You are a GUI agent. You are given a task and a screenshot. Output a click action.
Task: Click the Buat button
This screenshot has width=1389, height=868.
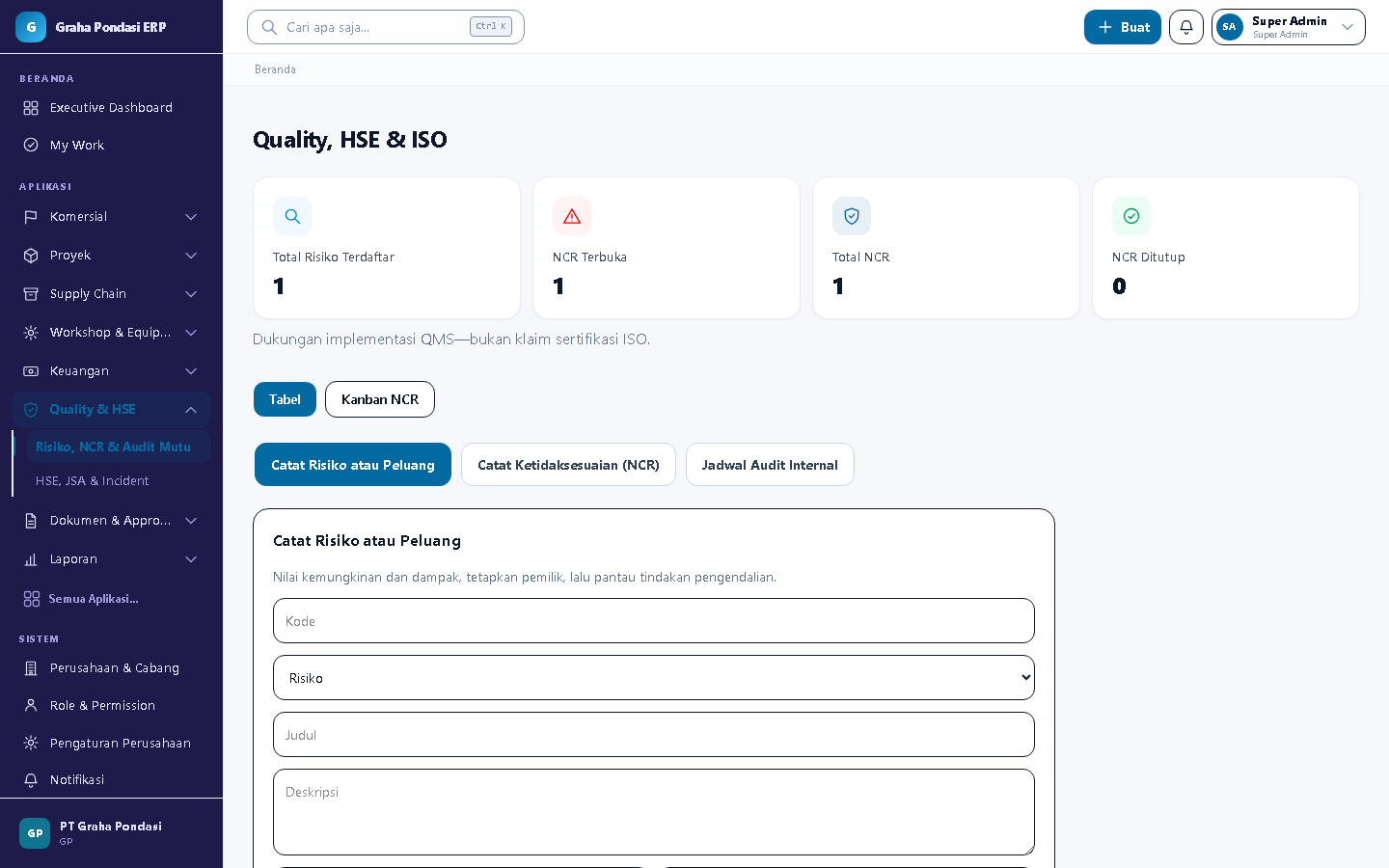click(1123, 27)
